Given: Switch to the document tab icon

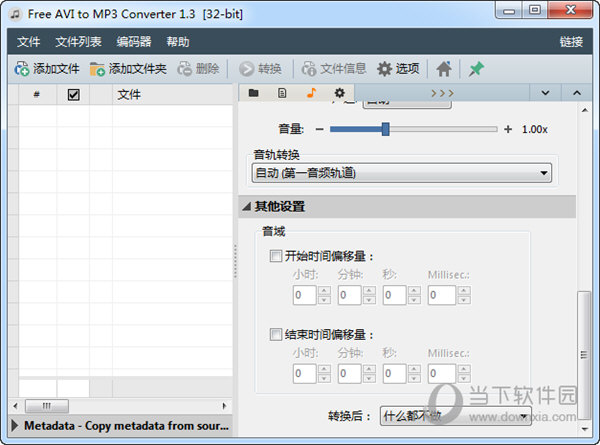Looking at the screenshot, I should pos(282,93).
